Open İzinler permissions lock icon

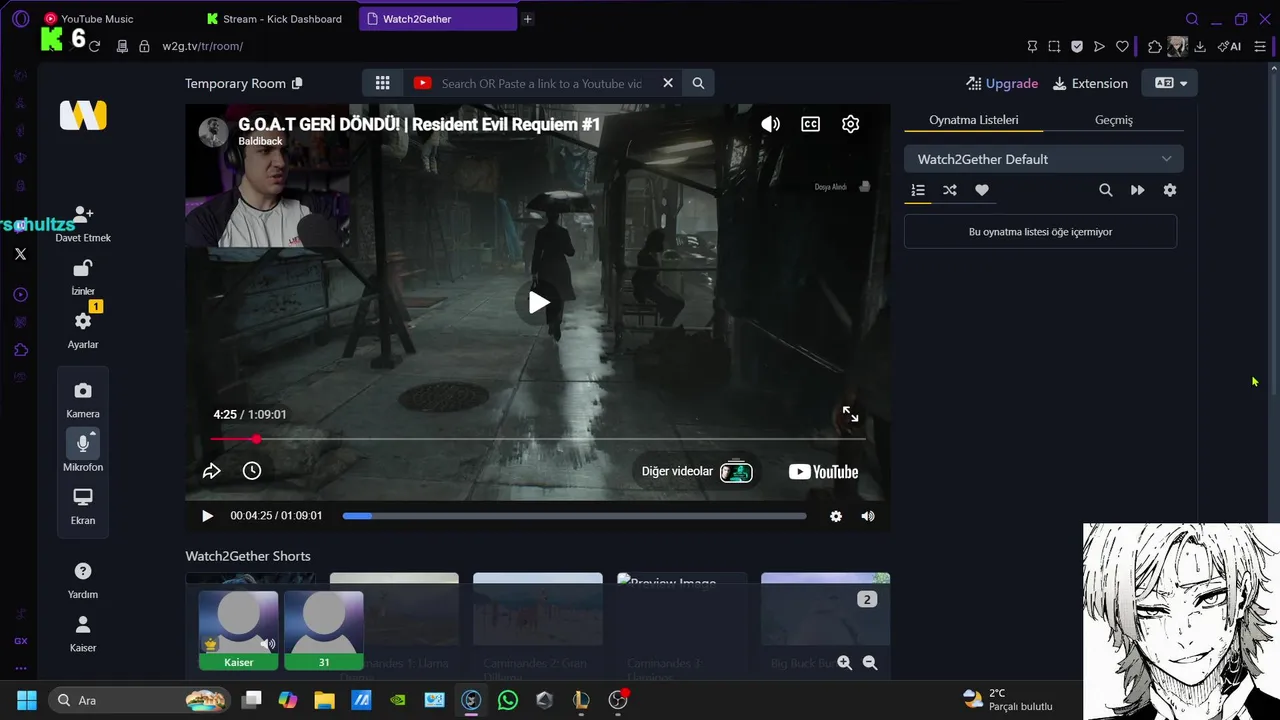(x=83, y=268)
